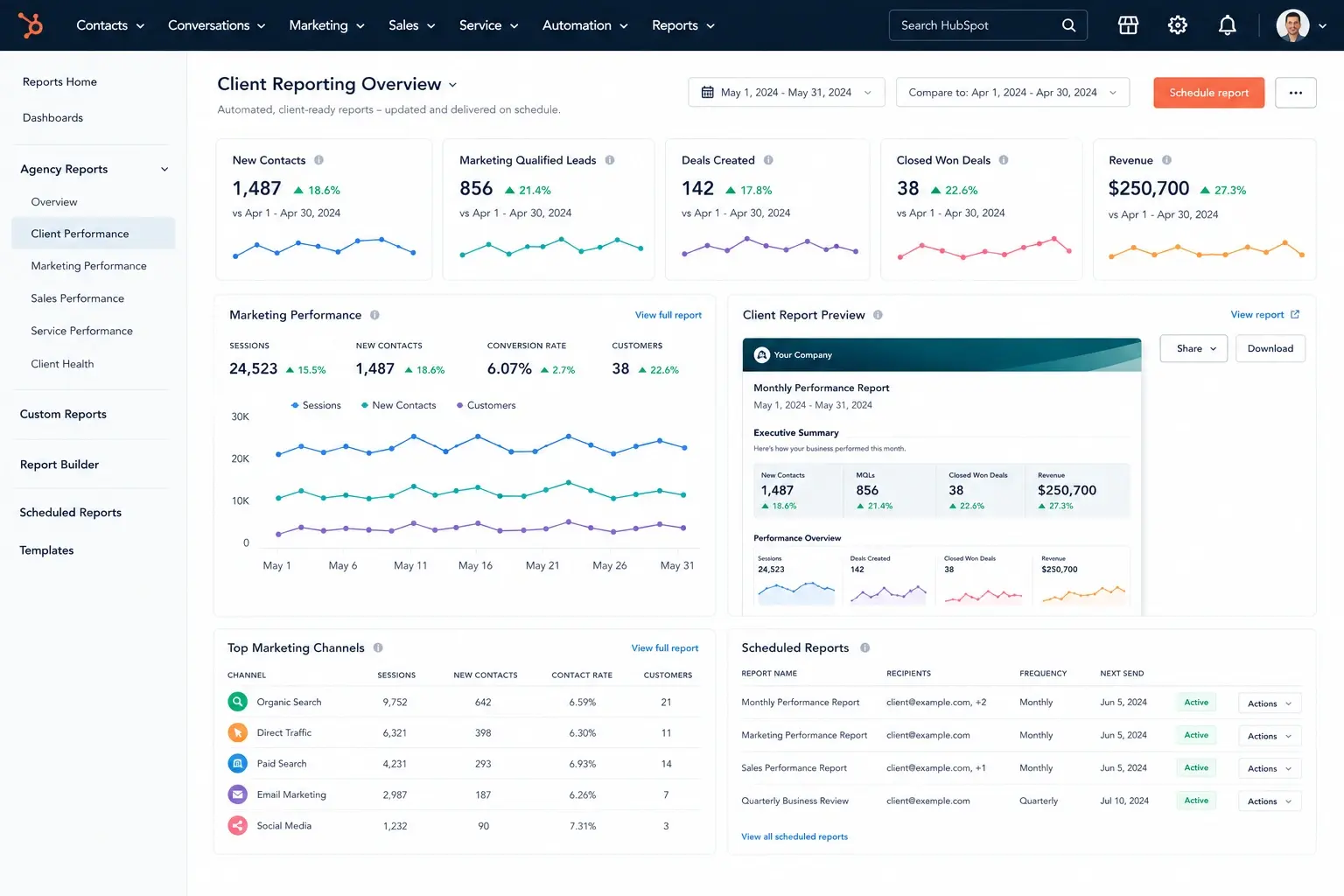This screenshot has width=1344, height=896.
Task: Open the Compare to date range dropdown
Action: 1012,93
